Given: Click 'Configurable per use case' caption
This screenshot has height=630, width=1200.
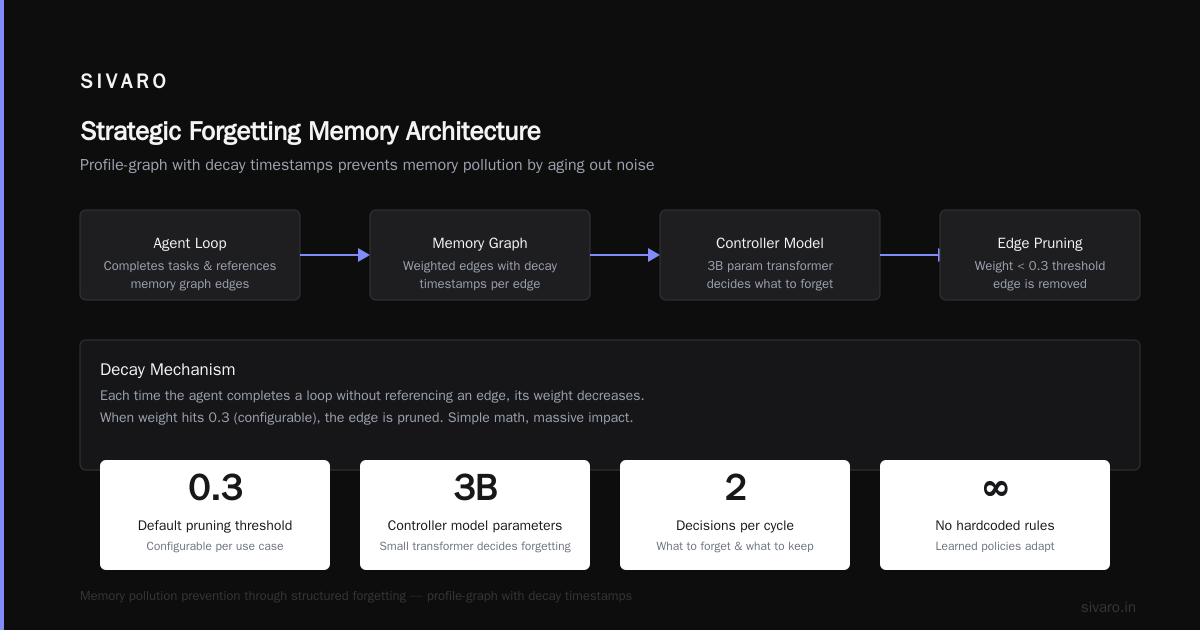Looking at the screenshot, I should tap(215, 546).
